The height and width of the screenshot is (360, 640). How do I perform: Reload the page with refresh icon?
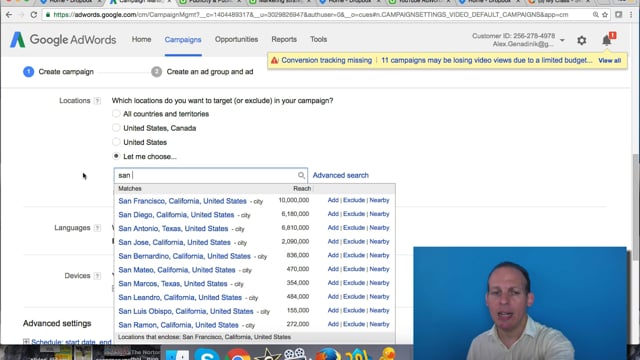coord(34,15)
